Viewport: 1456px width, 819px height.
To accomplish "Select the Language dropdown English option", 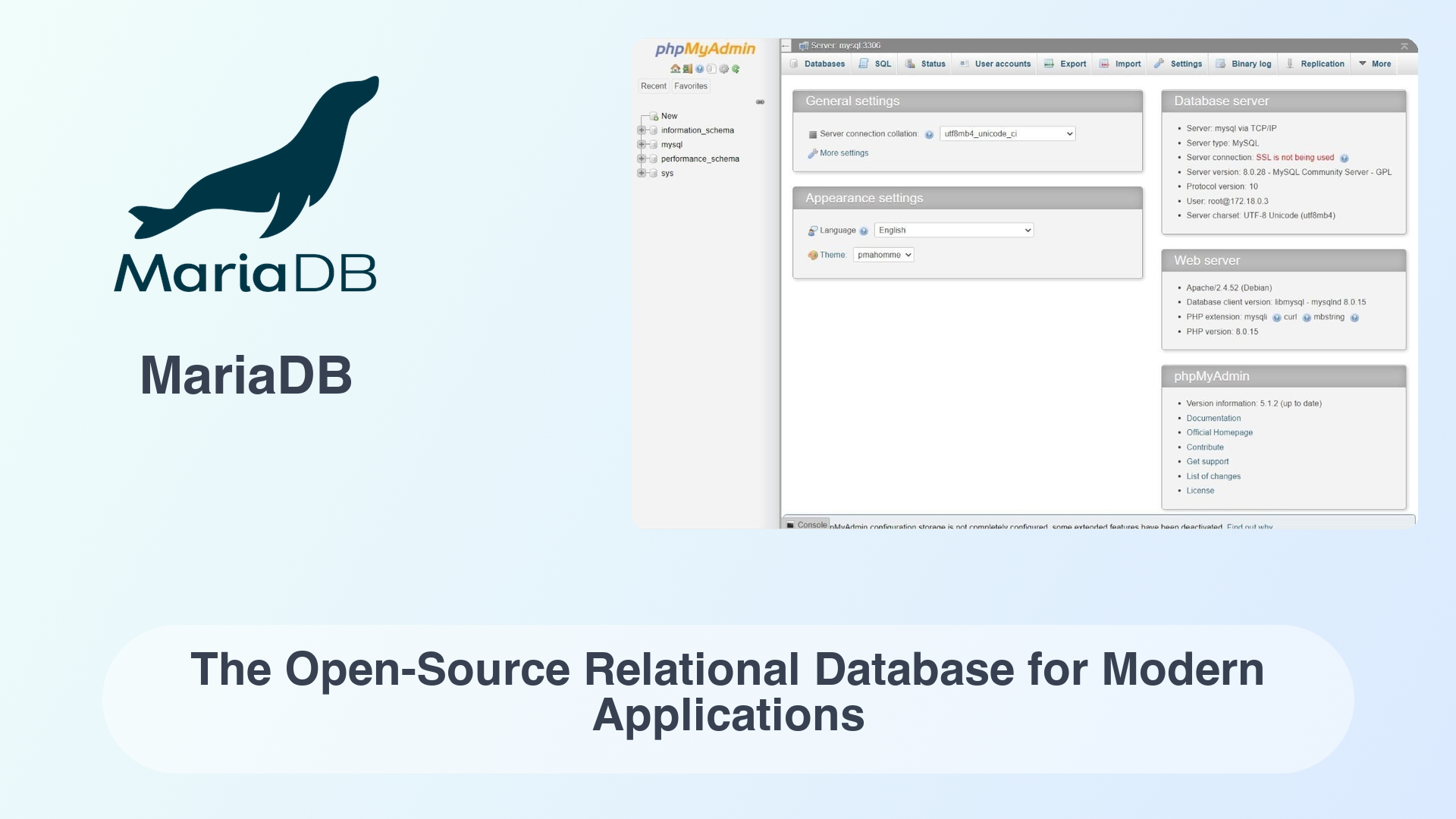I will (x=953, y=230).
